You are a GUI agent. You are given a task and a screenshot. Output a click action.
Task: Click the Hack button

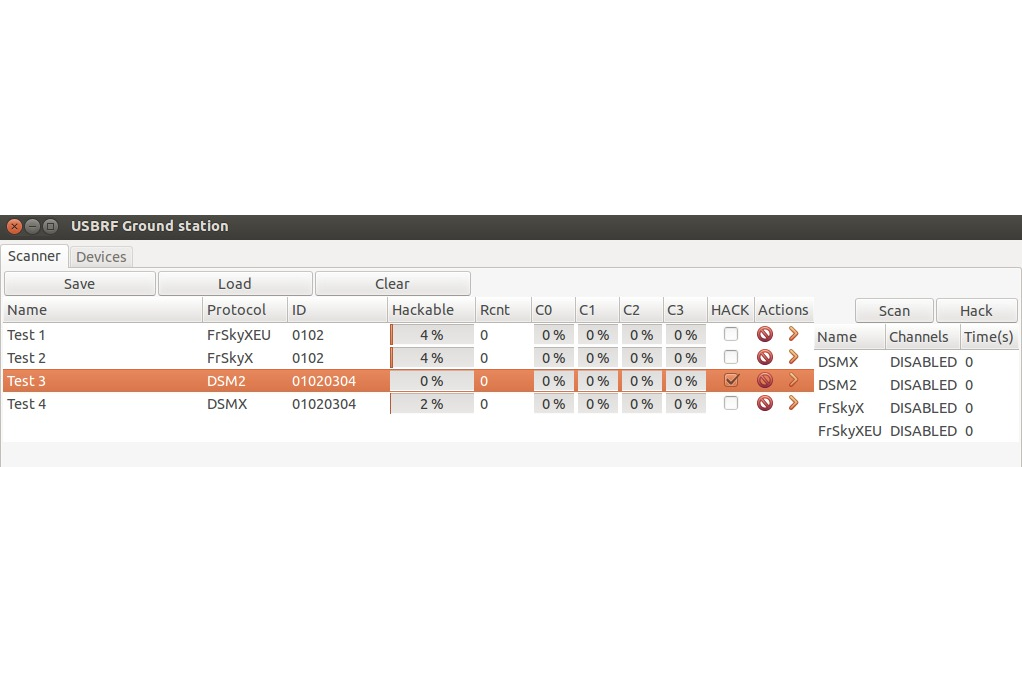tap(976, 311)
